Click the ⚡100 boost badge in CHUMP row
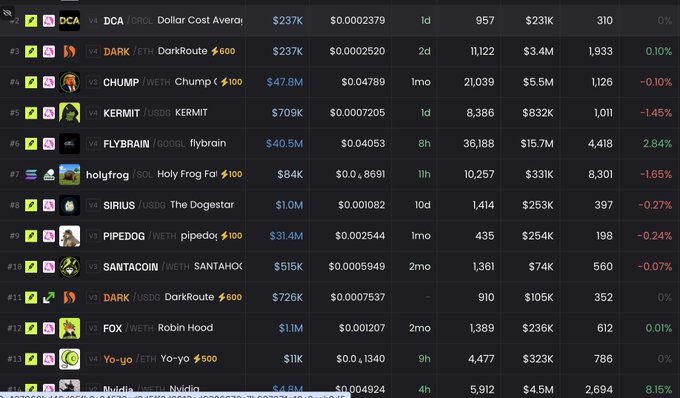Image resolution: width=680 pixels, height=398 pixels. tap(232, 82)
